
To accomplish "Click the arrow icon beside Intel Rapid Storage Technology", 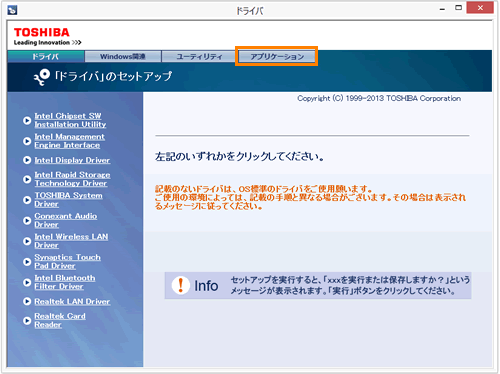I will pos(27,179).
